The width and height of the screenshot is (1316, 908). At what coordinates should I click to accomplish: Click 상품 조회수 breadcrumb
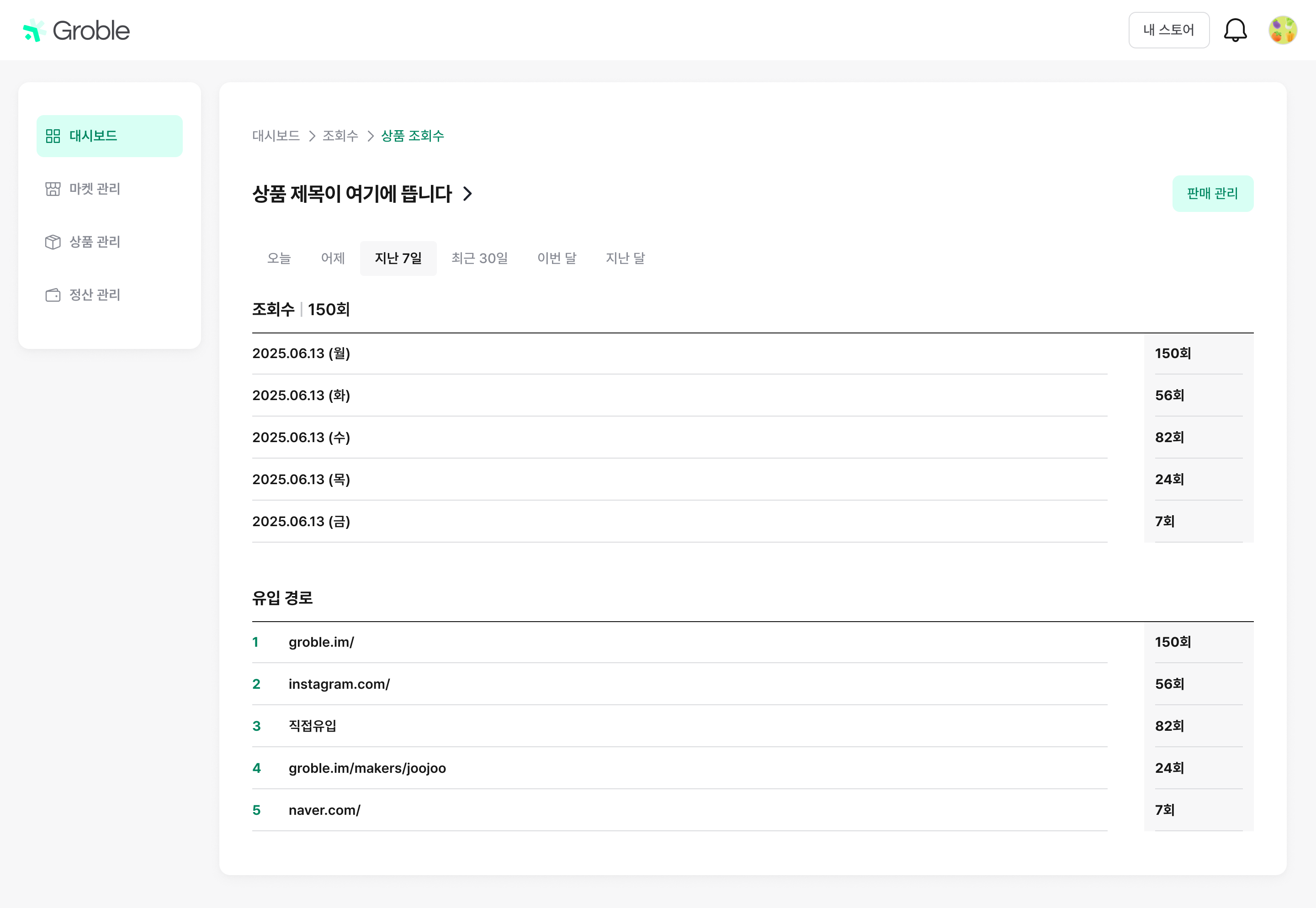click(412, 136)
